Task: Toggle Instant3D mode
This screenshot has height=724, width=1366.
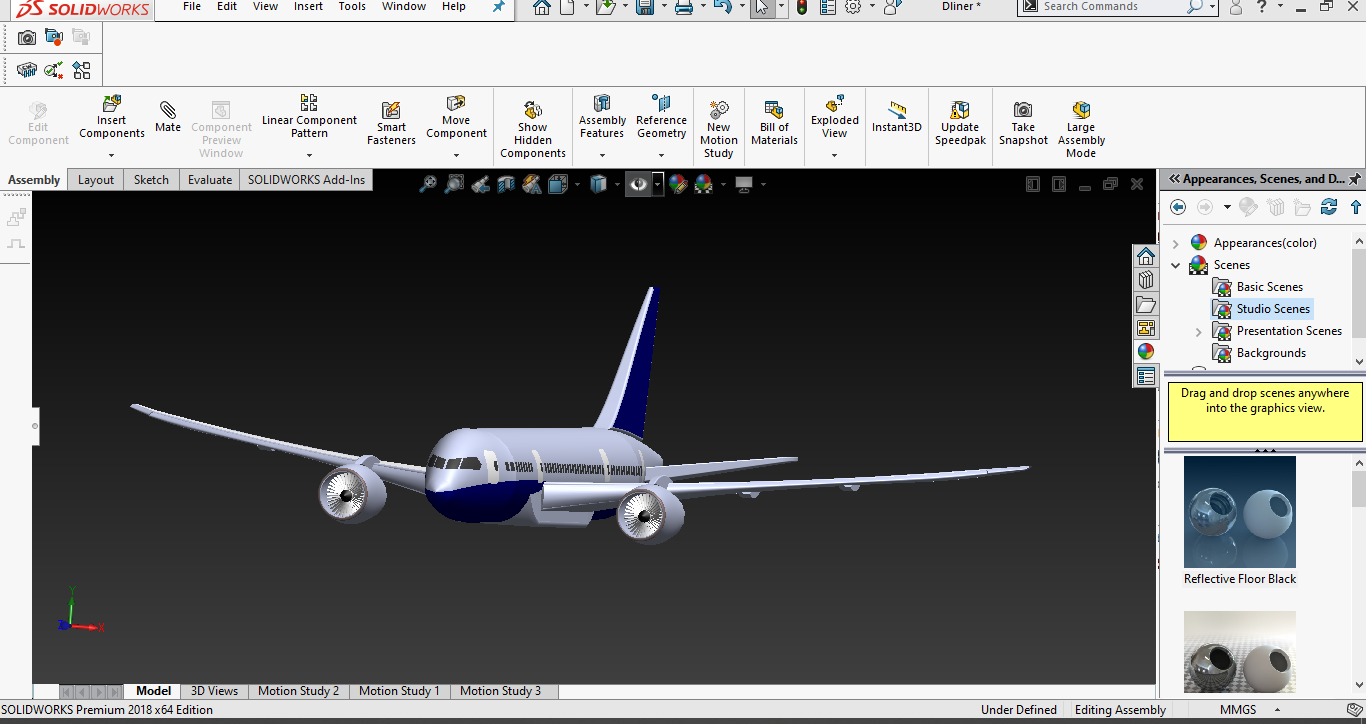Action: [x=896, y=116]
